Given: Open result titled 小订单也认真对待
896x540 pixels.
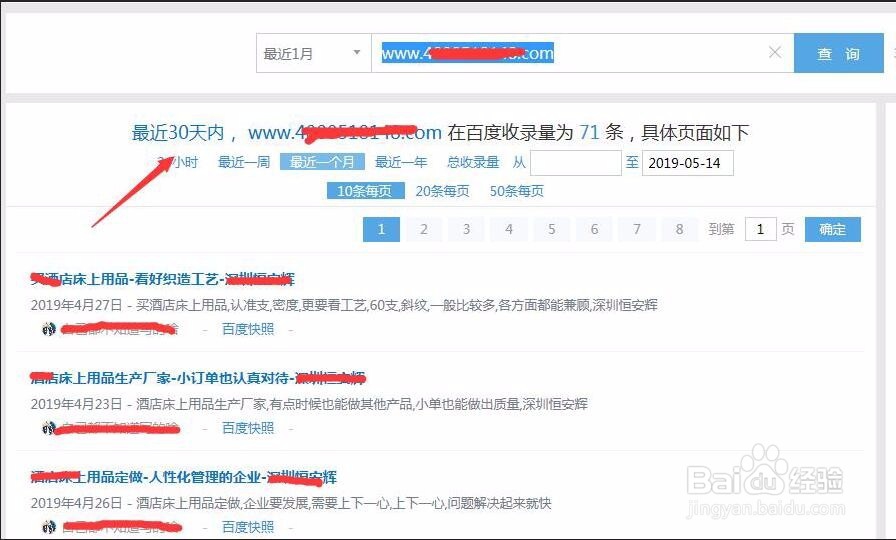Looking at the screenshot, I should (x=198, y=378).
